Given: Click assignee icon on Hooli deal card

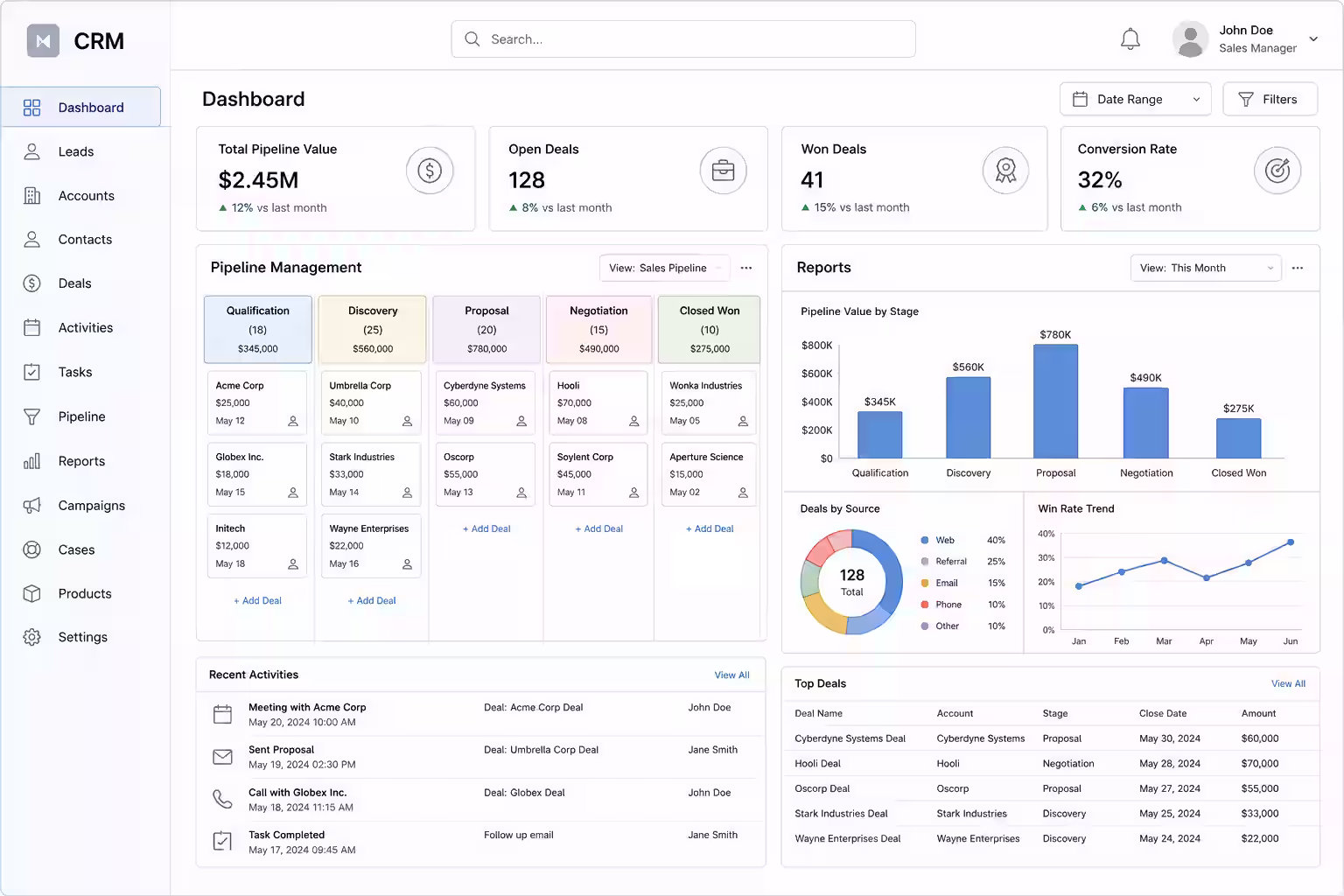Looking at the screenshot, I should [x=634, y=422].
